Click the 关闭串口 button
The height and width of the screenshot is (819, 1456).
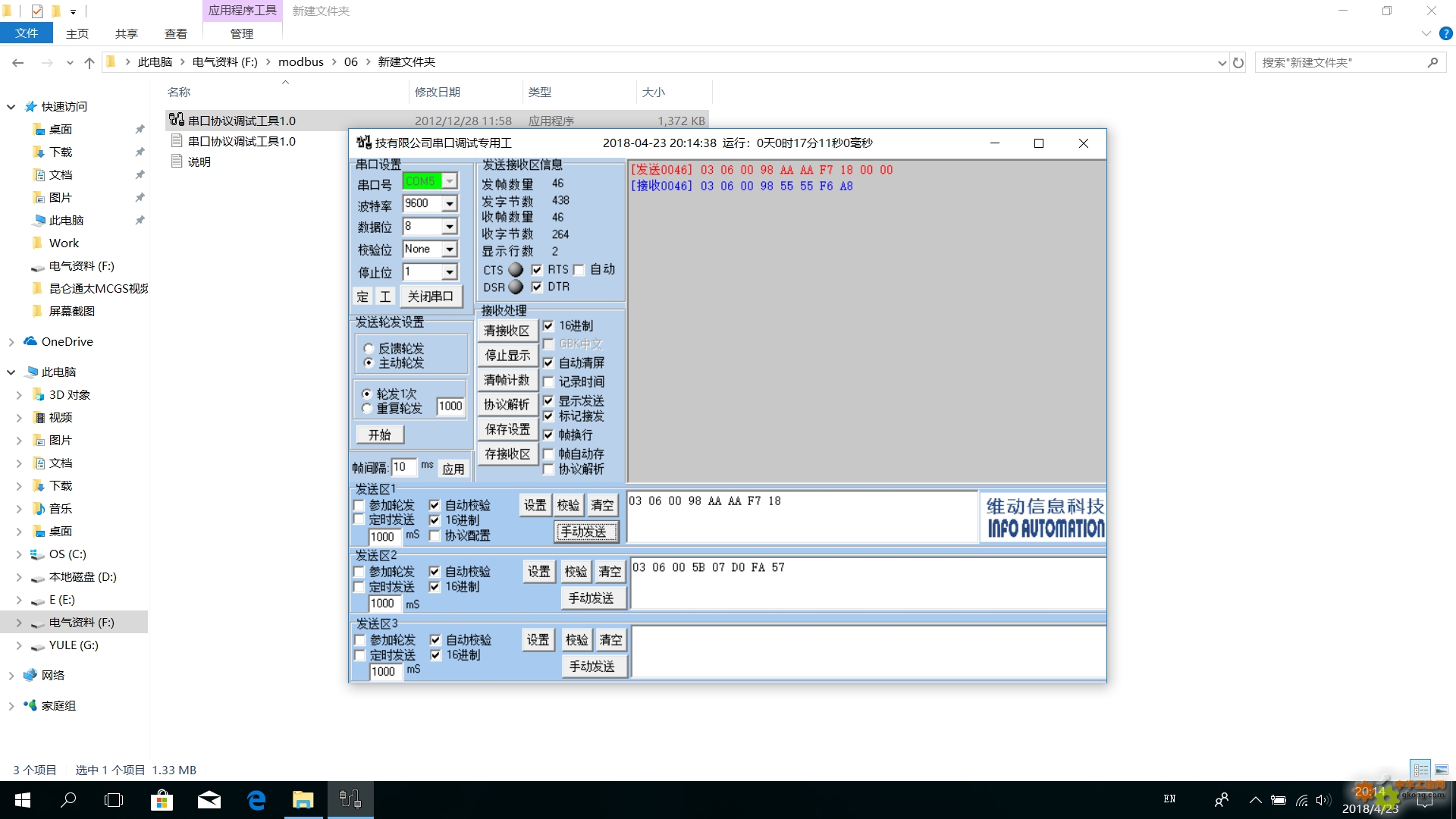pyautogui.click(x=430, y=297)
